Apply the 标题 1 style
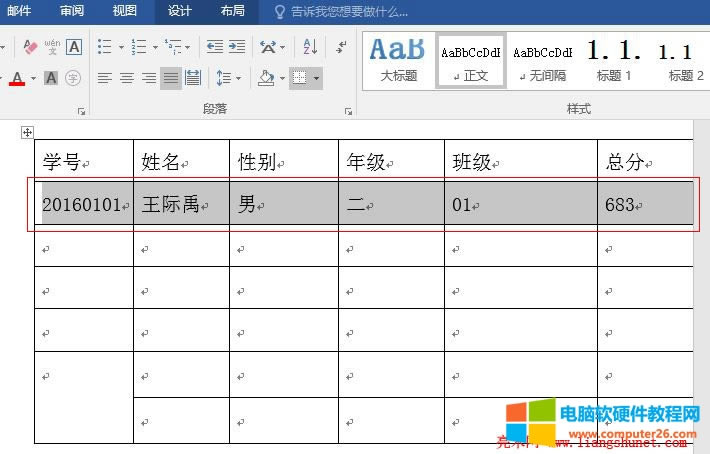Viewport: 710px width, 454px height. pos(614,57)
